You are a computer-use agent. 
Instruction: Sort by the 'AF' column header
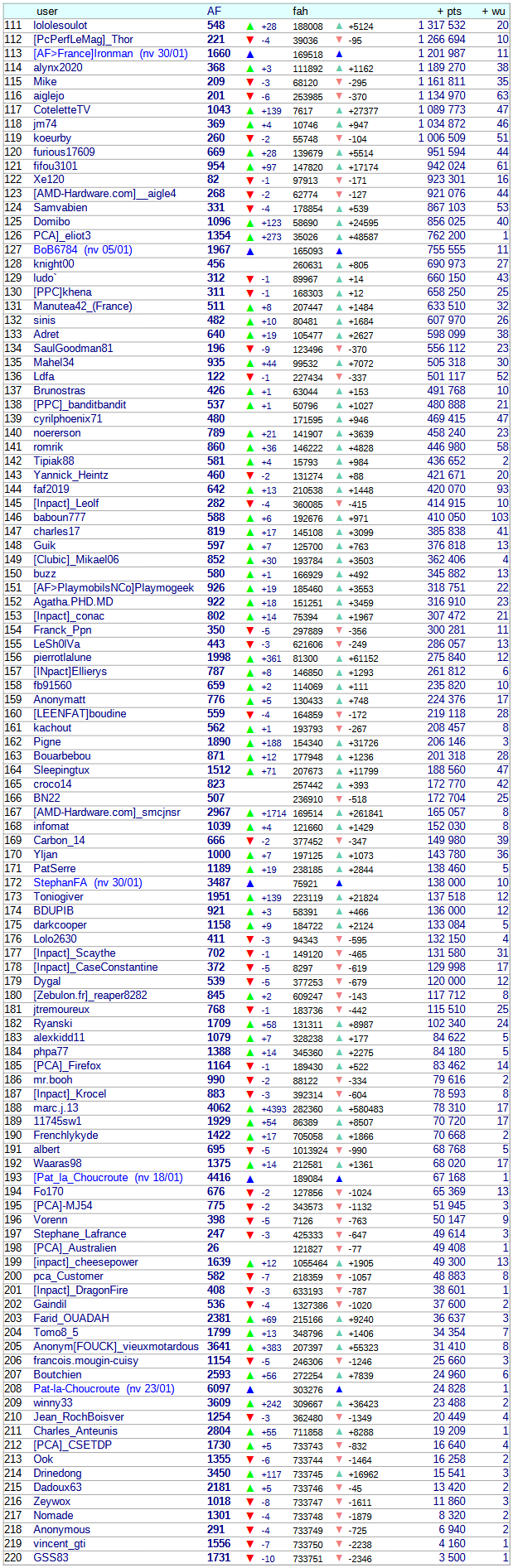tap(214, 12)
